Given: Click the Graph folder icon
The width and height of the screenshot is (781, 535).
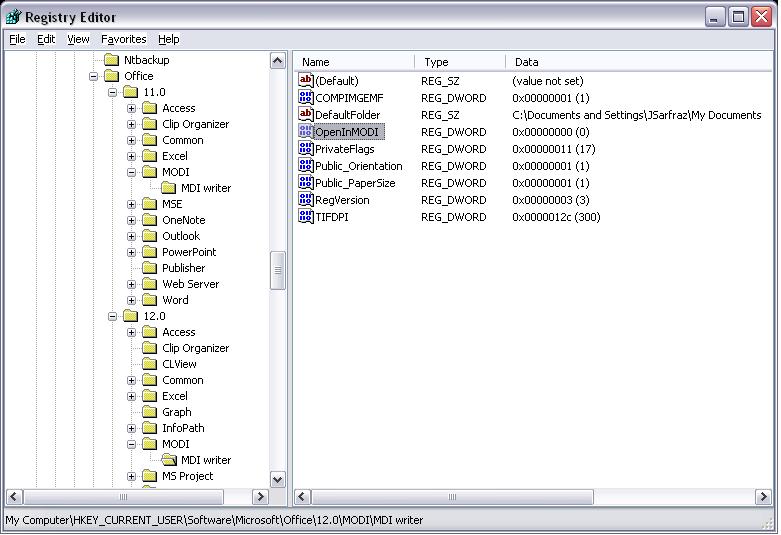Looking at the screenshot, I should pyautogui.click(x=149, y=412).
